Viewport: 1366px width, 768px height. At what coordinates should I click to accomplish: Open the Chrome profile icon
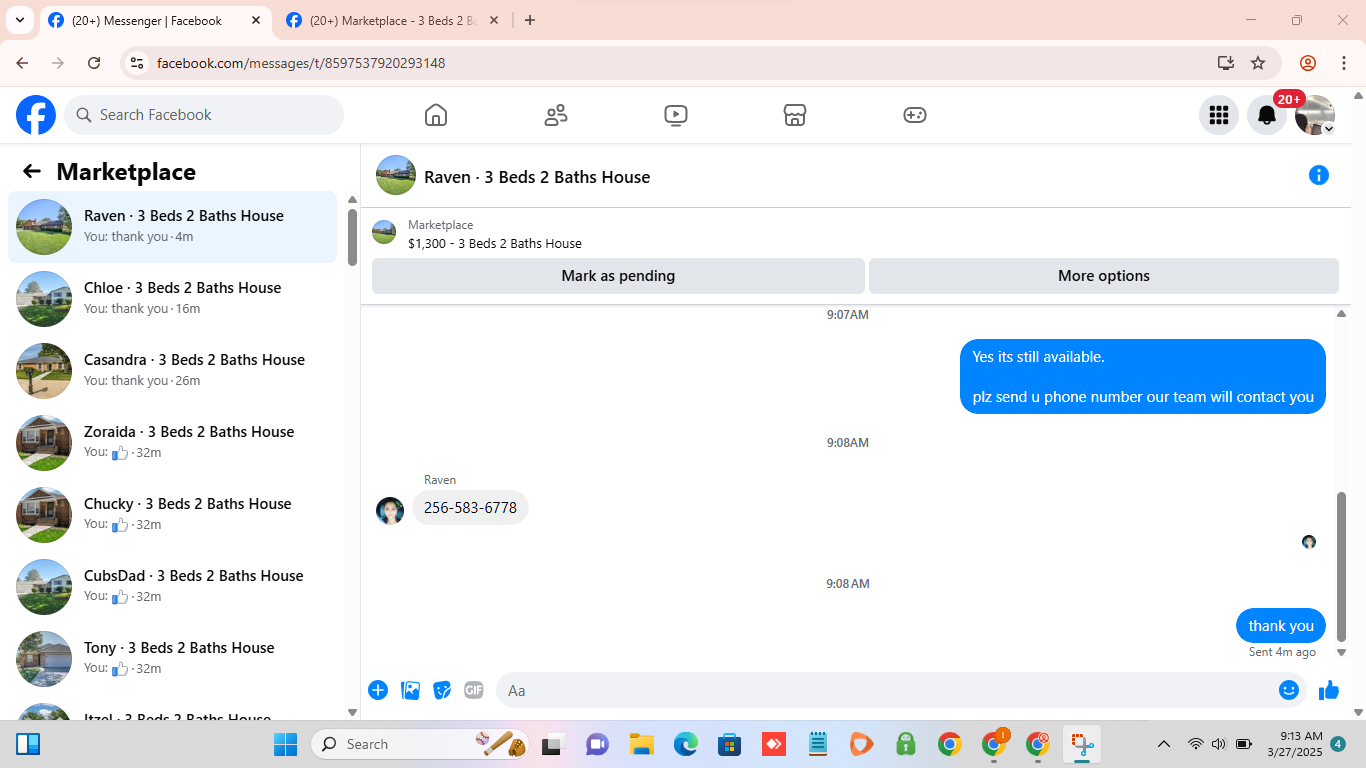tap(1308, 63)
